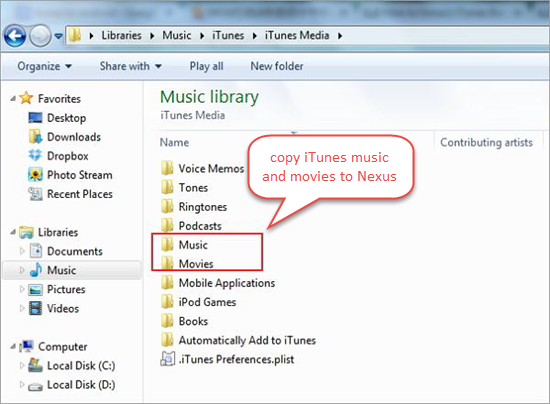
Task: Click the Downloads folder icon
Action: click(x=35, y=137)
